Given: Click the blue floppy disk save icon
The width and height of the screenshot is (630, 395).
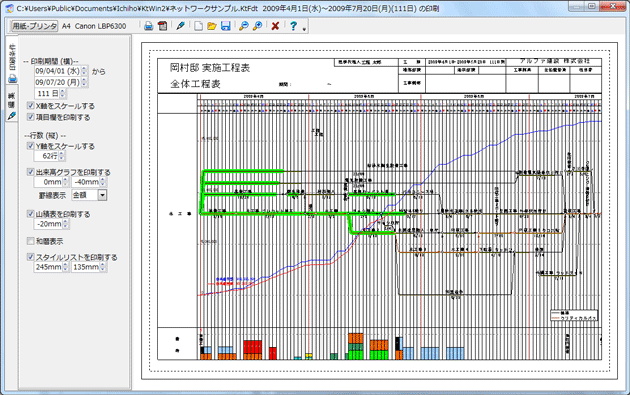Looking at the screenshot, I should click(x=225, y=26).
